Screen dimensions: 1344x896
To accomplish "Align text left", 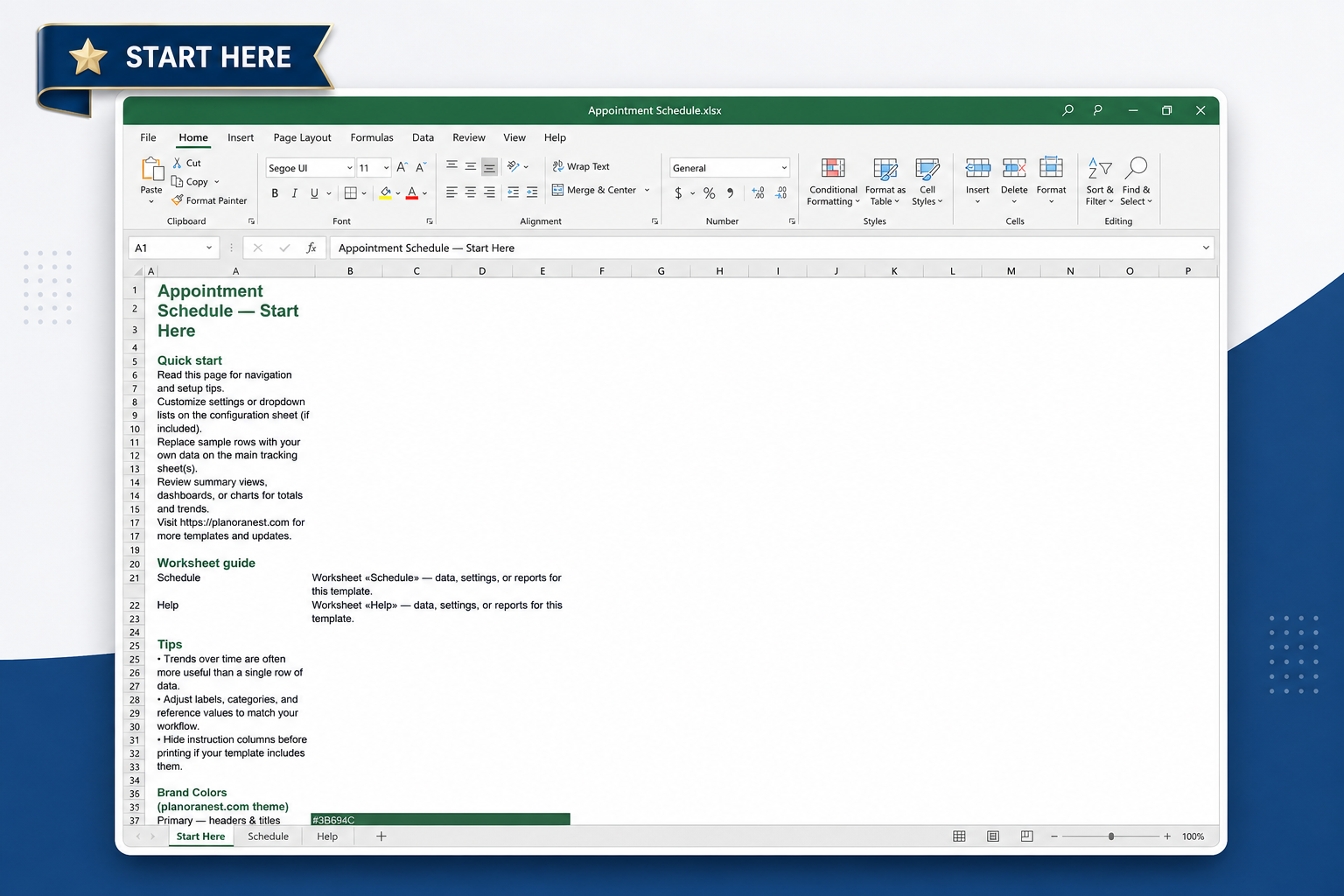I will click(x=451, y=192).
